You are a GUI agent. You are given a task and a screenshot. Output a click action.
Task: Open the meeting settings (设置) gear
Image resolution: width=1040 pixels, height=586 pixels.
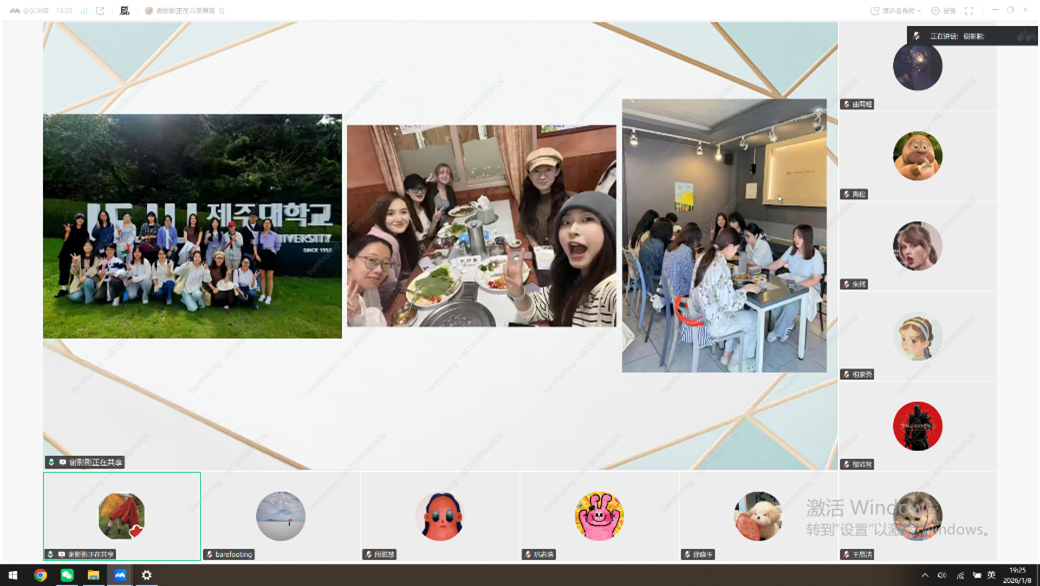(x=943, y=11)
